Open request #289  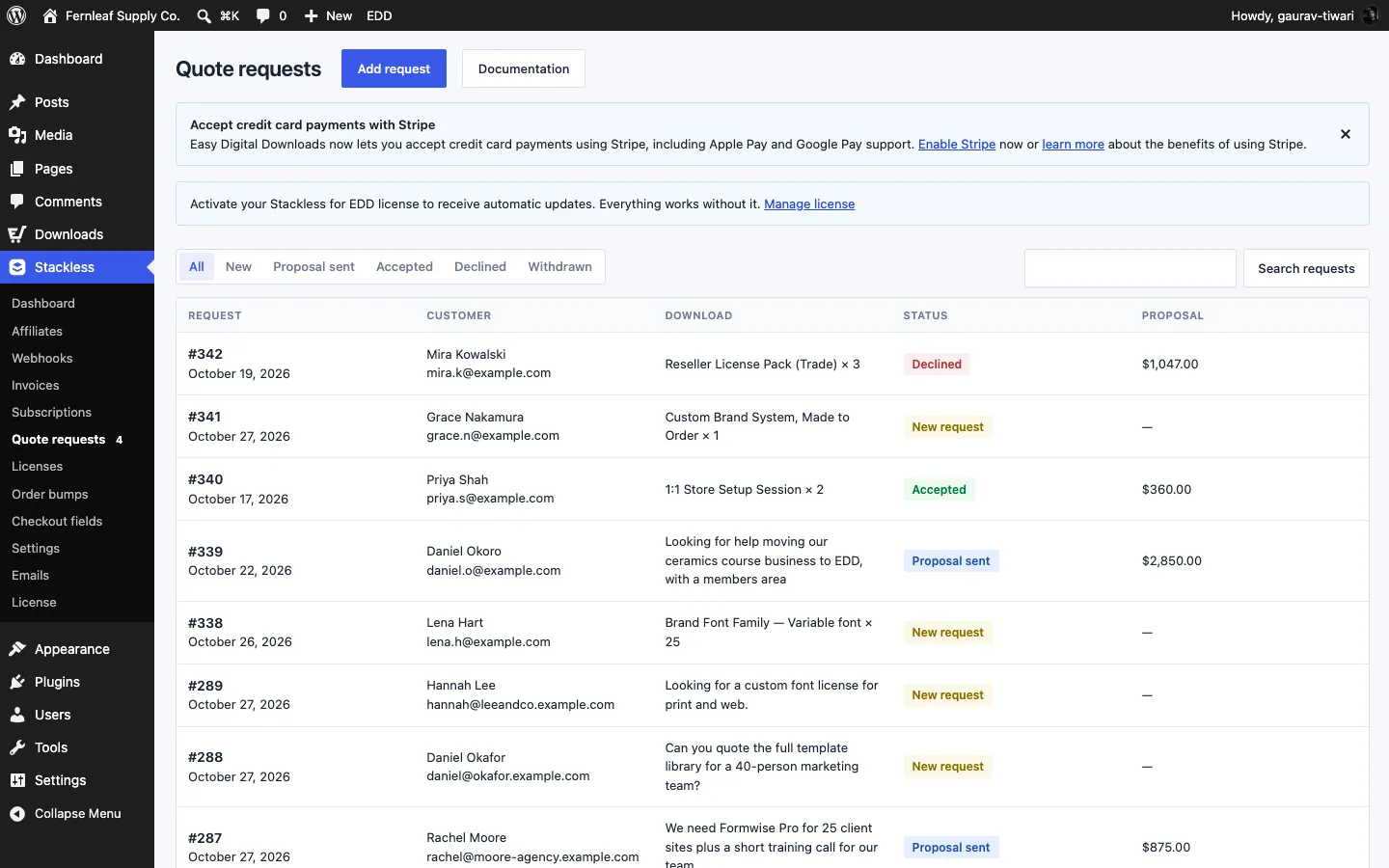(205, 686)
